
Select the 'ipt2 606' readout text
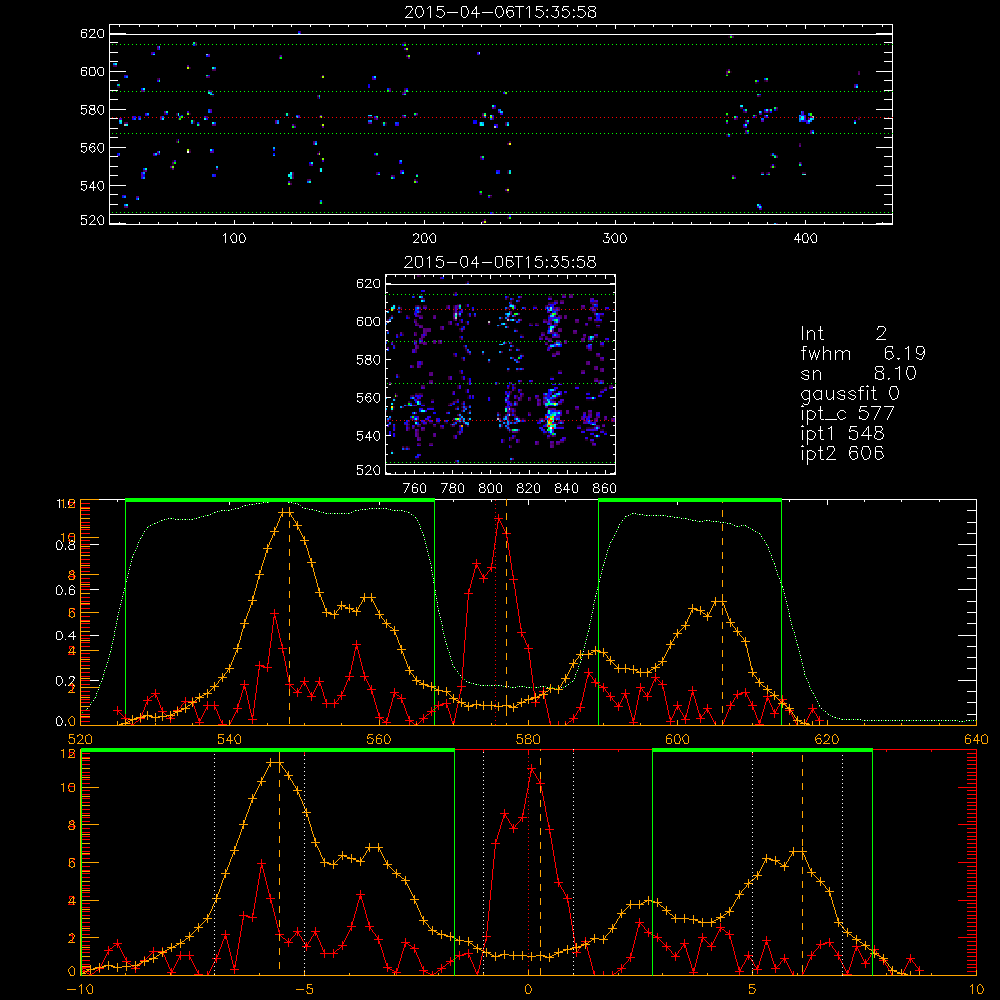click(842, 453)
